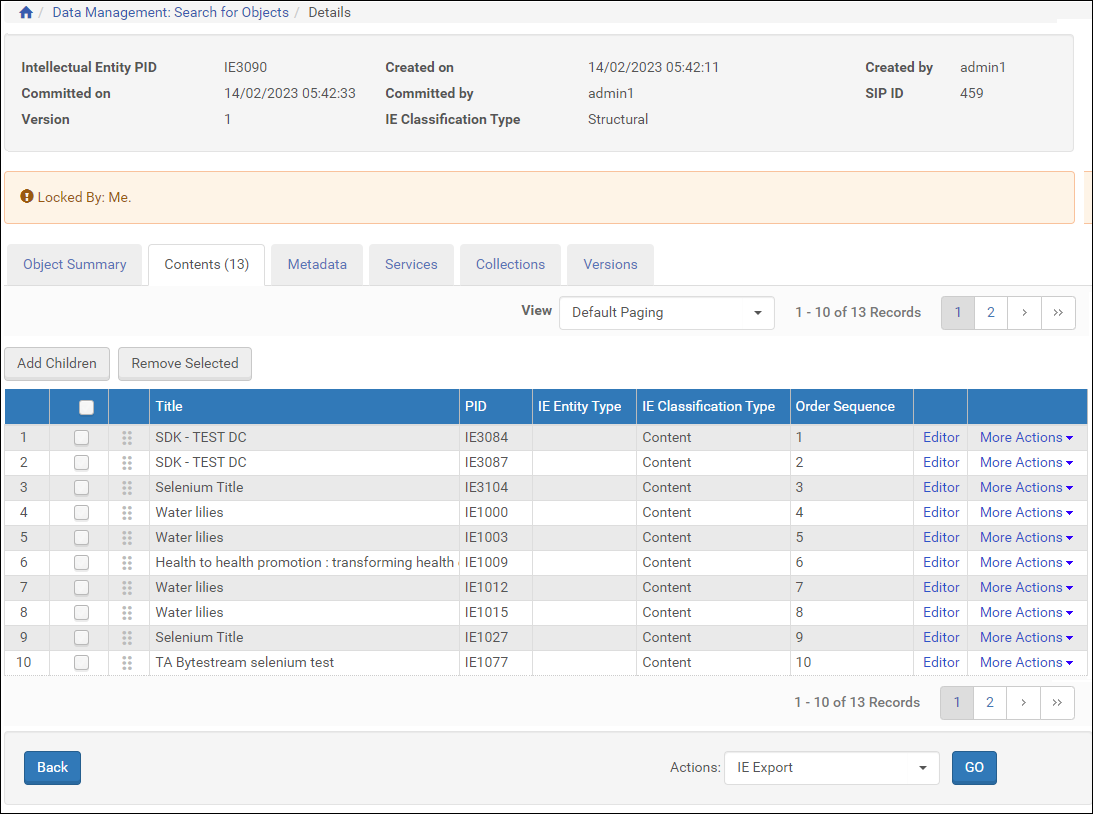The width and height of the screenshot is (1093, 814).
Task: Click drag handle for IE1003 row
Action: coord(127,538)
